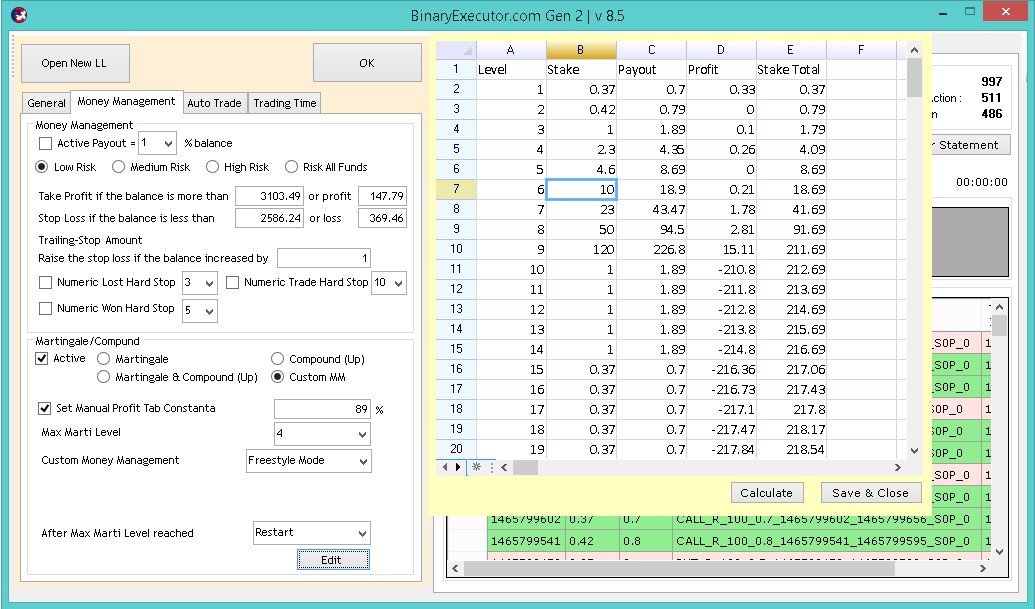1035x609 pixels.
Task: Click the Calculate button
Action: tap(766, 493)
